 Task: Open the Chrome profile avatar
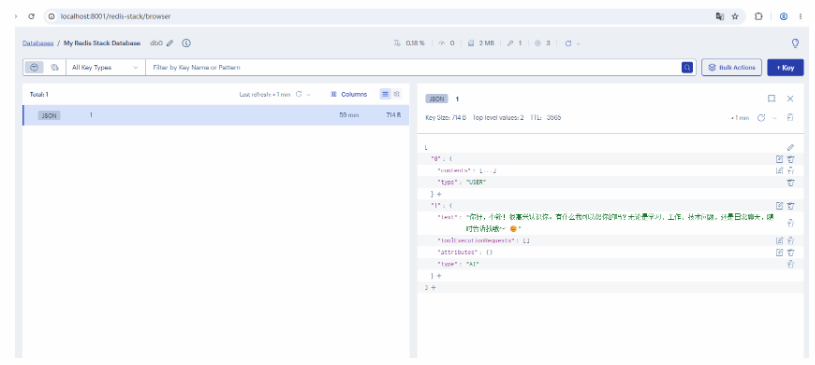tap(783, 17)
